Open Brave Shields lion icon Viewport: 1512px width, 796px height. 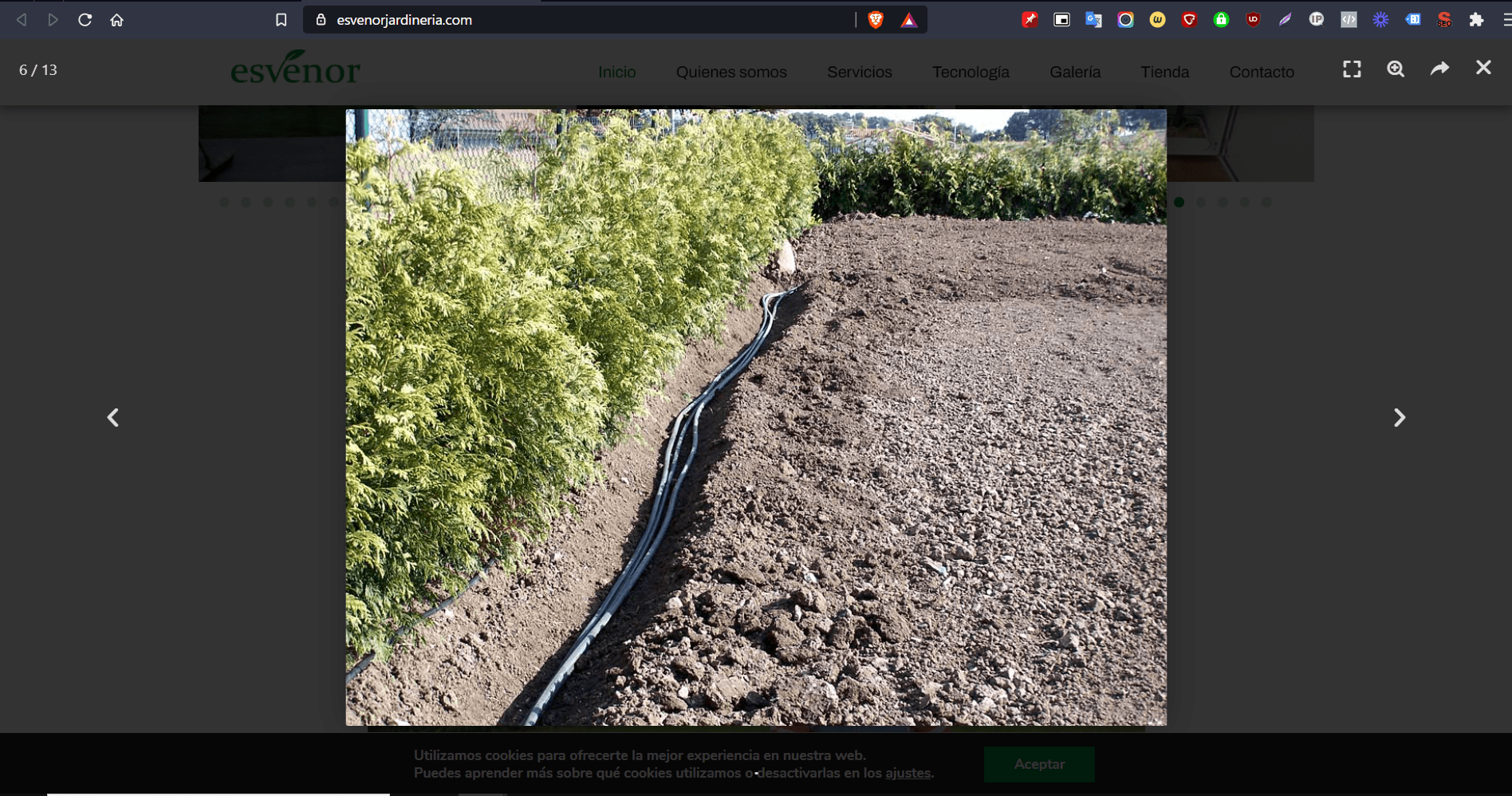pos(876,20)
